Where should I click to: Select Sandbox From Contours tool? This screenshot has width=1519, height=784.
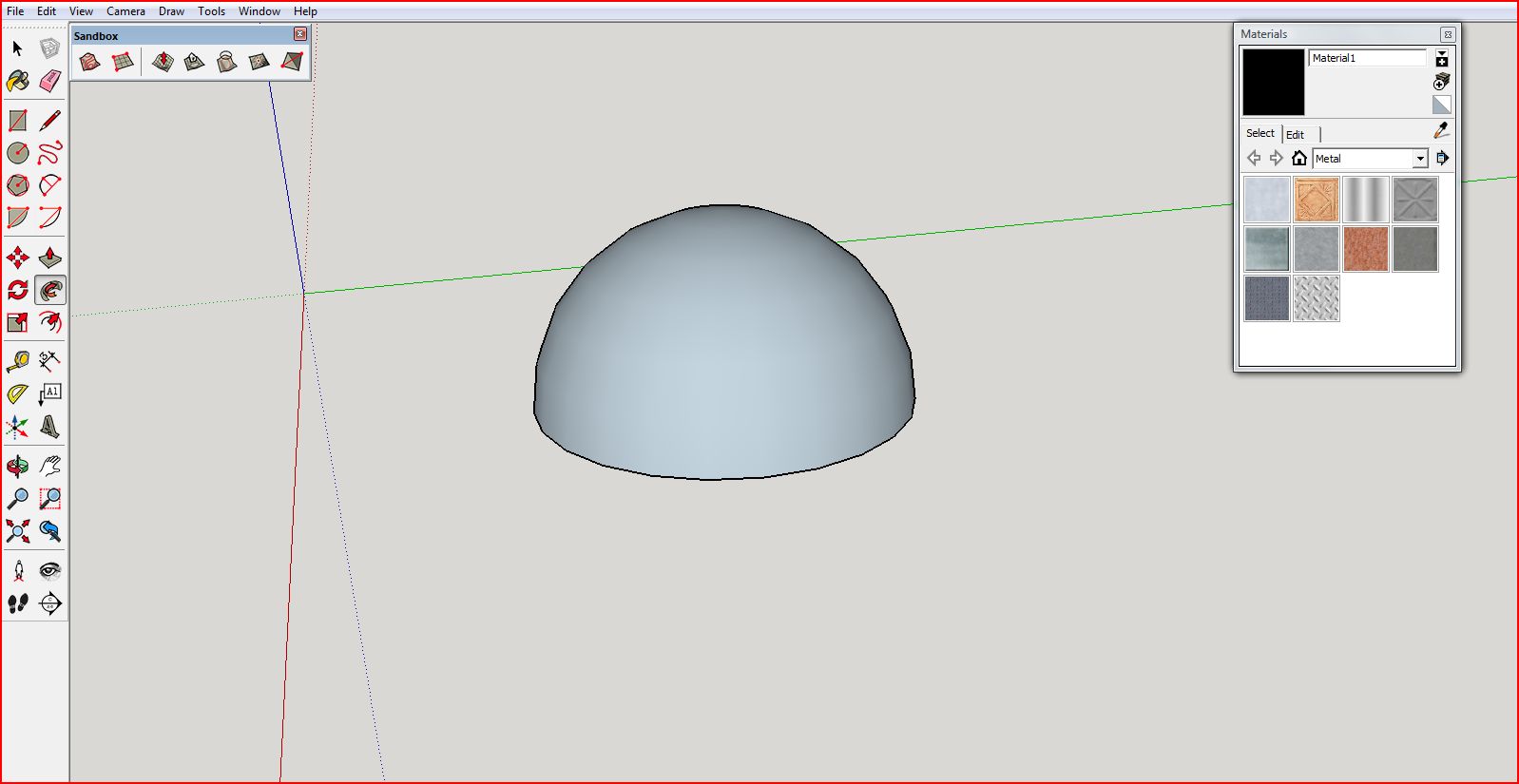coord(89,62)
